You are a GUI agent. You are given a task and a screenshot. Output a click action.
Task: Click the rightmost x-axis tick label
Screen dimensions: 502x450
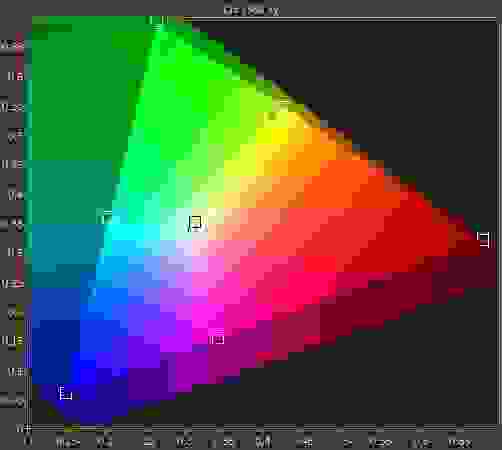pos(460,443)
